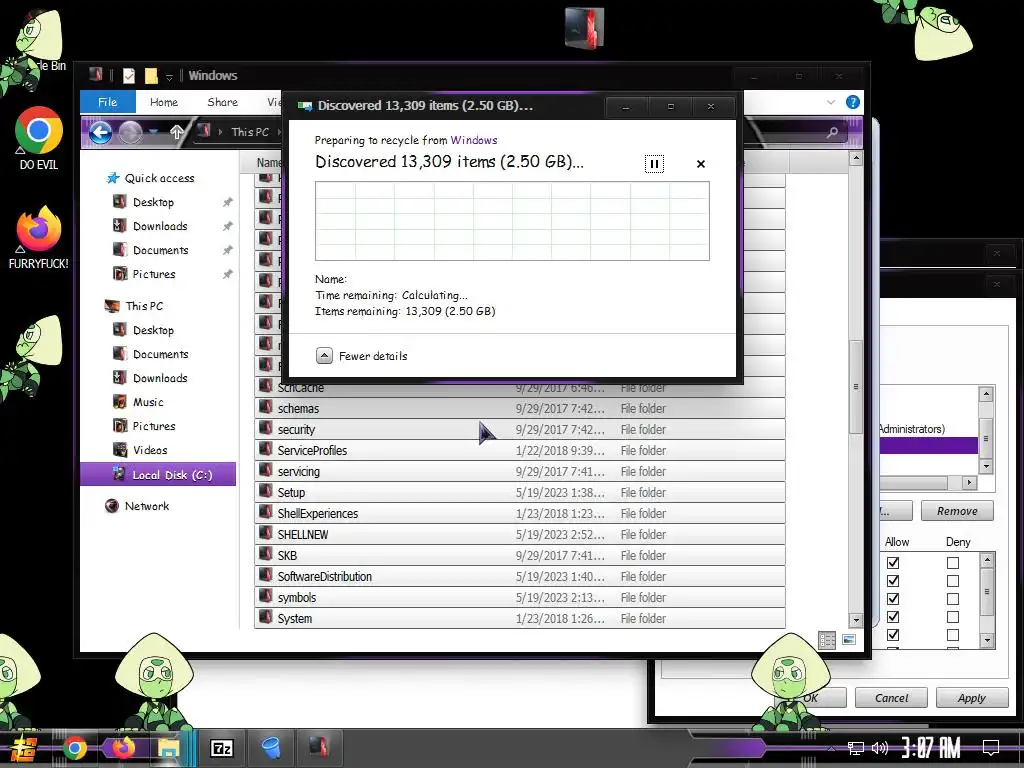Click the Windows link in recycle dialog

pos(473,140)
